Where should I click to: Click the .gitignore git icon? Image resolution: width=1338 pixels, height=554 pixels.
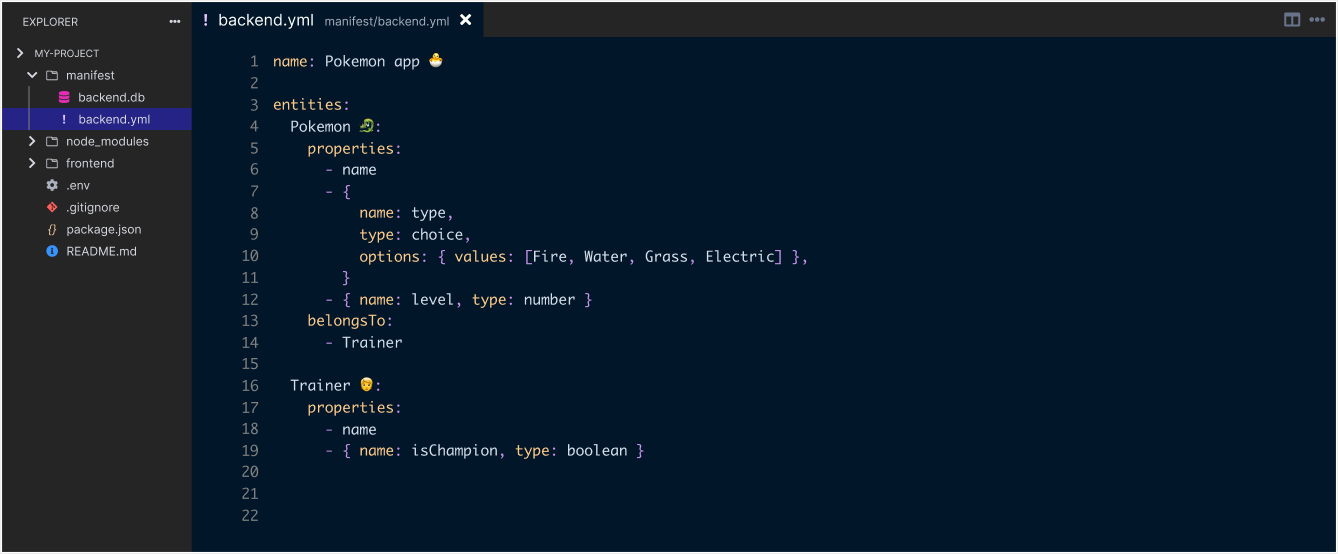(52, 207)
